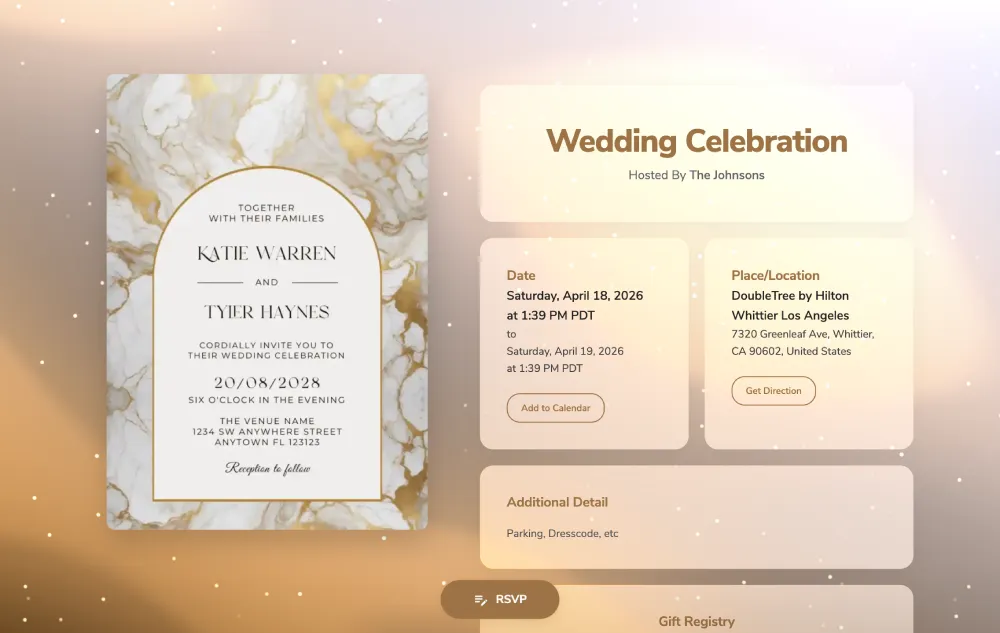Click the pencil icon on the RSVP button
The height and width of the screenshot is (633, 1000).
[480, 600]
